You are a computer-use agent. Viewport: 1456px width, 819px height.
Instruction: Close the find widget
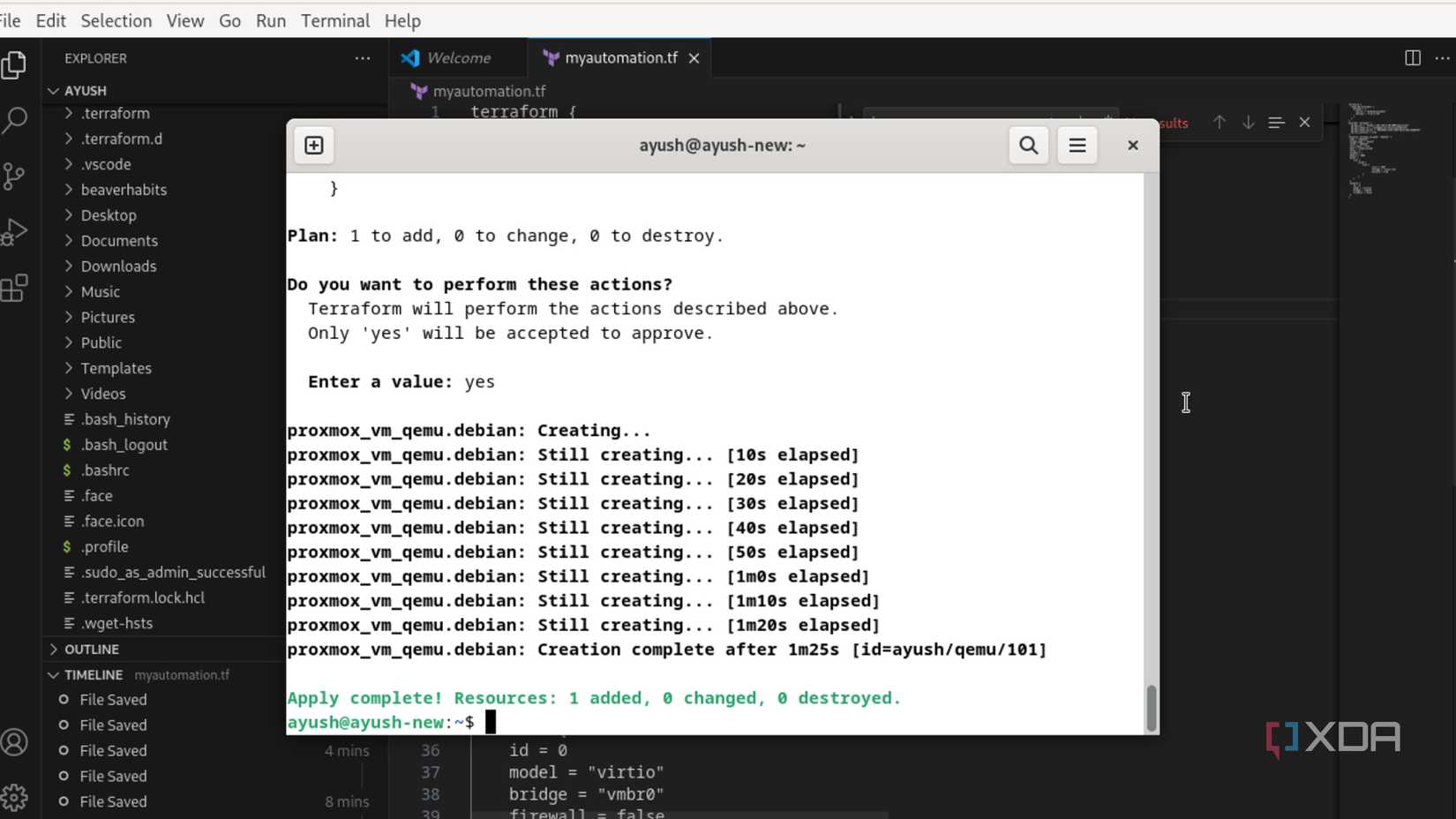(x=1305, y=123)
